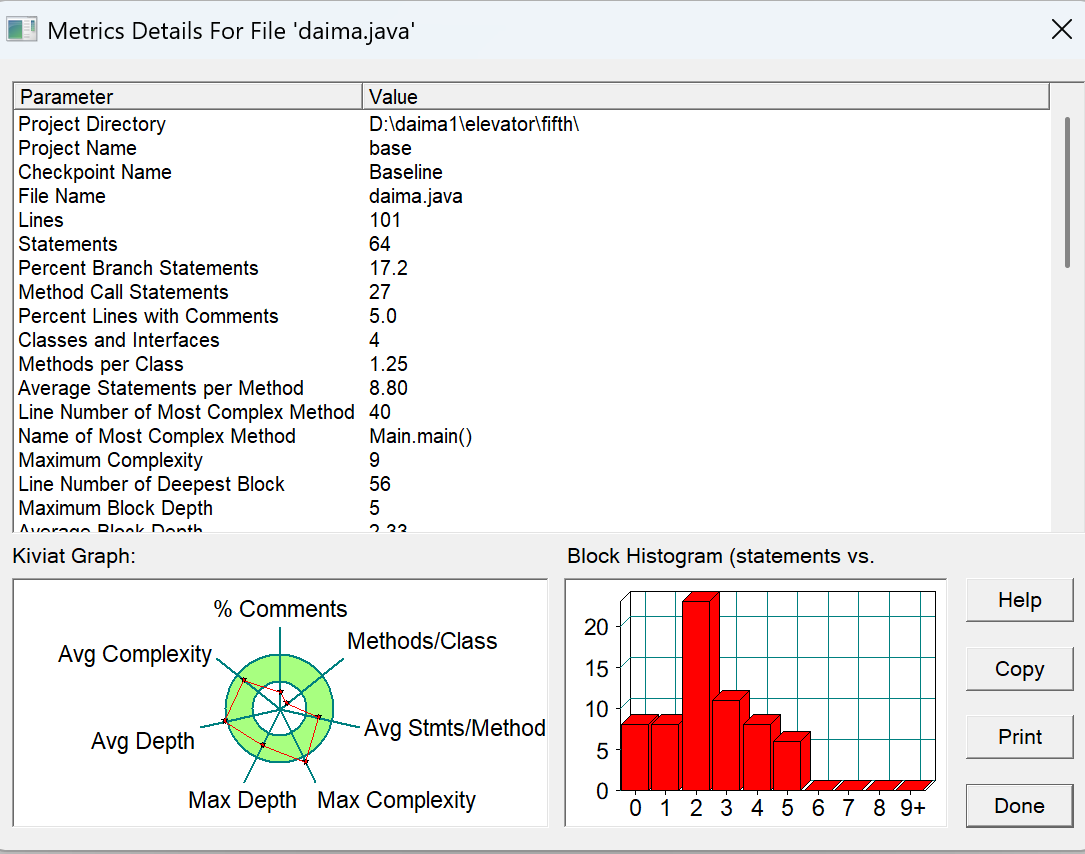
Task: Click histogram bar at depth 5
Action: coord(790,761)
